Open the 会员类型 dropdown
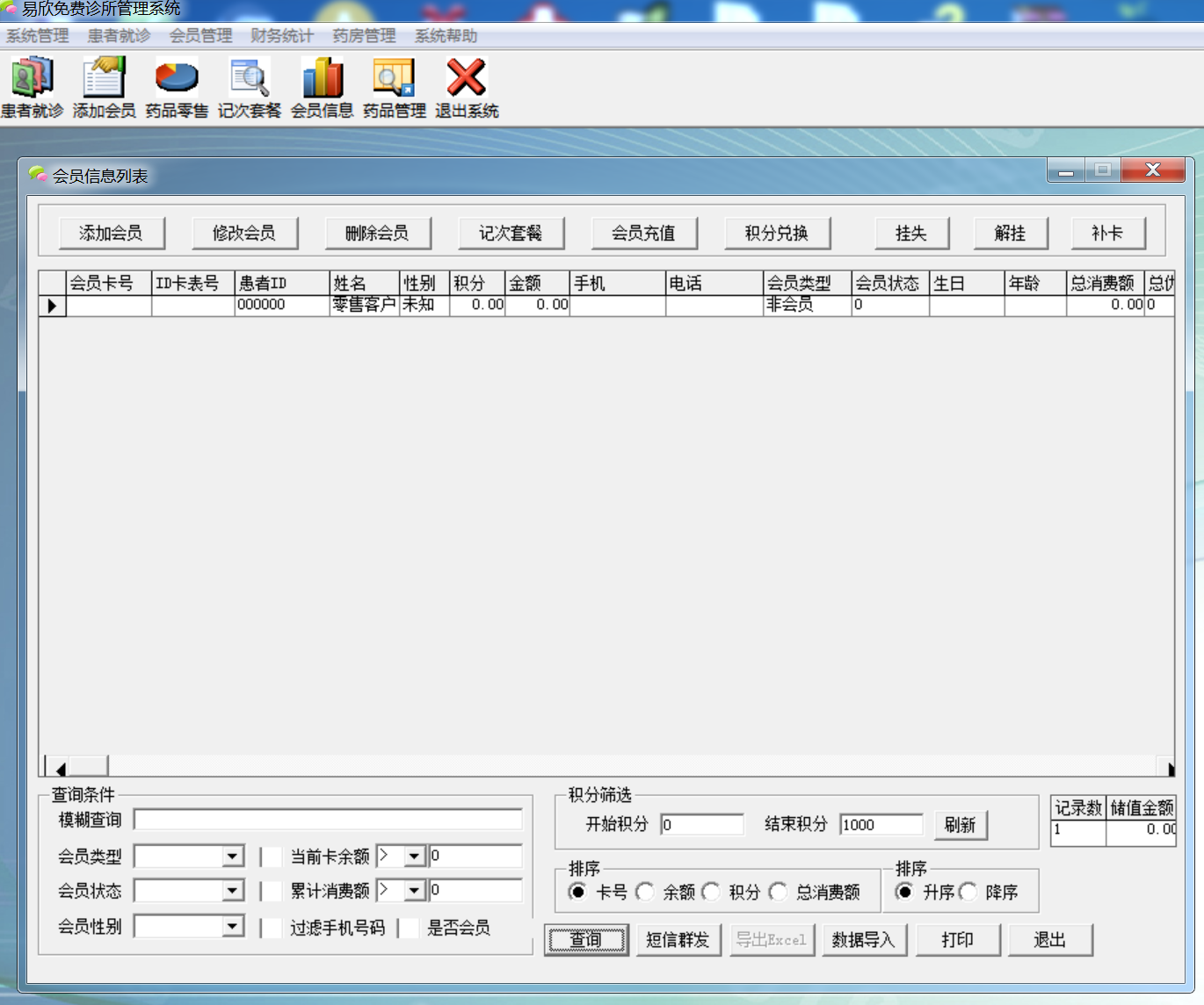This screenshot has height=1005, width=1204. point(233,856)
